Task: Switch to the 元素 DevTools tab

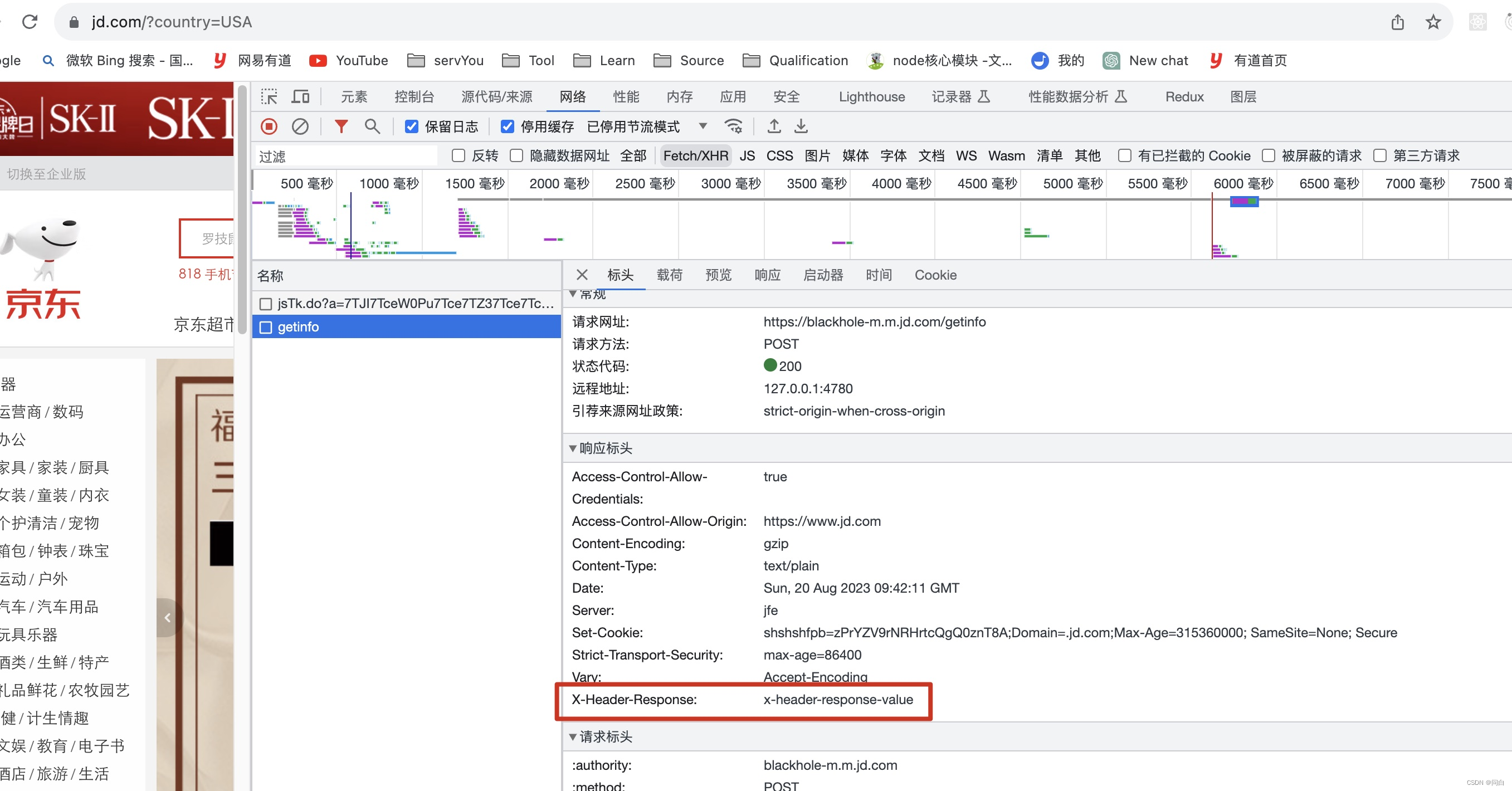Action: click(354, 96)
